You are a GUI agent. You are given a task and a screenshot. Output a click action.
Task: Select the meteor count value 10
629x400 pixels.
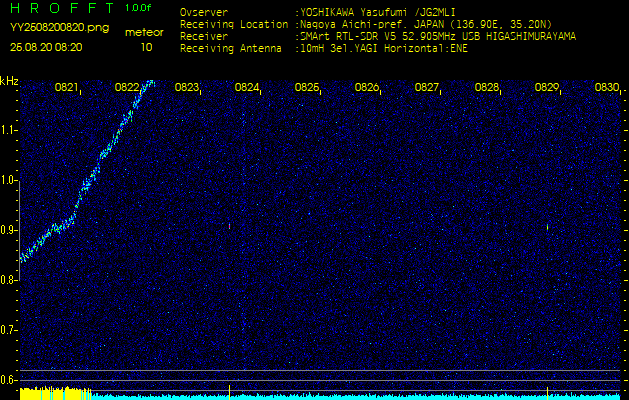tap(146, 47)
